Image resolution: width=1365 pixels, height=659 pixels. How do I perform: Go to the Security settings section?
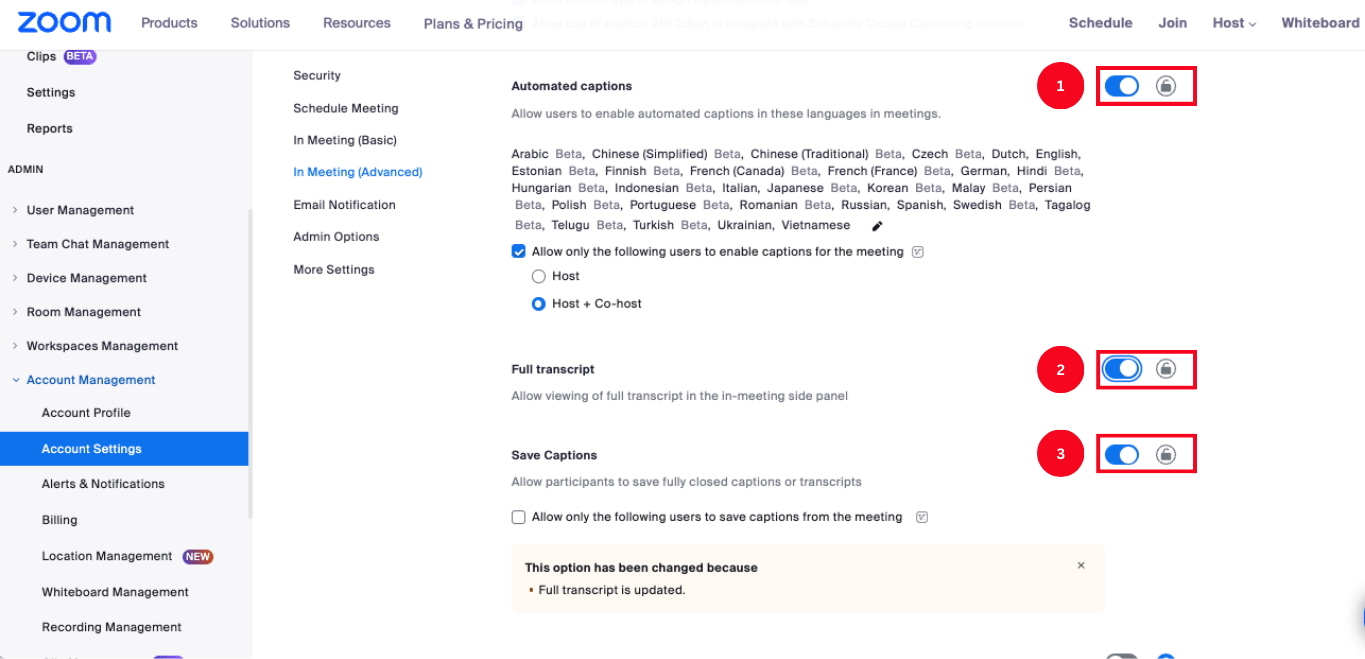pyautogui.click(x=317, y=76)
